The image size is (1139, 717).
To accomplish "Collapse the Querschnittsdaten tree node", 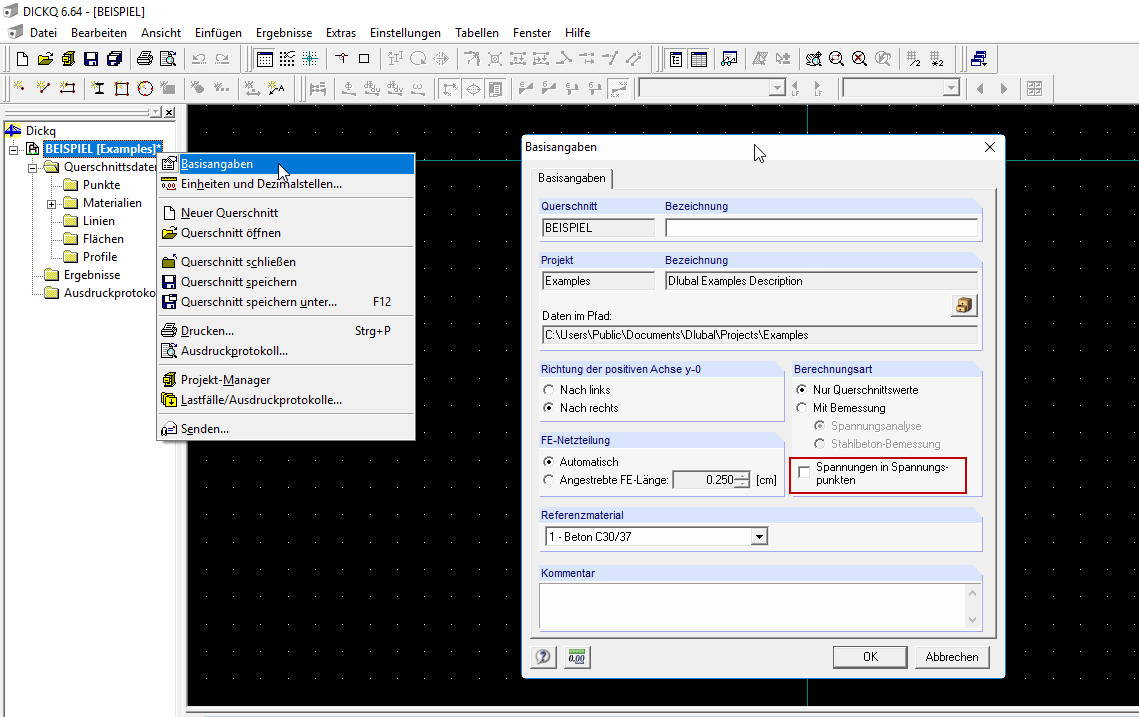I will click(x=32, y=167).
